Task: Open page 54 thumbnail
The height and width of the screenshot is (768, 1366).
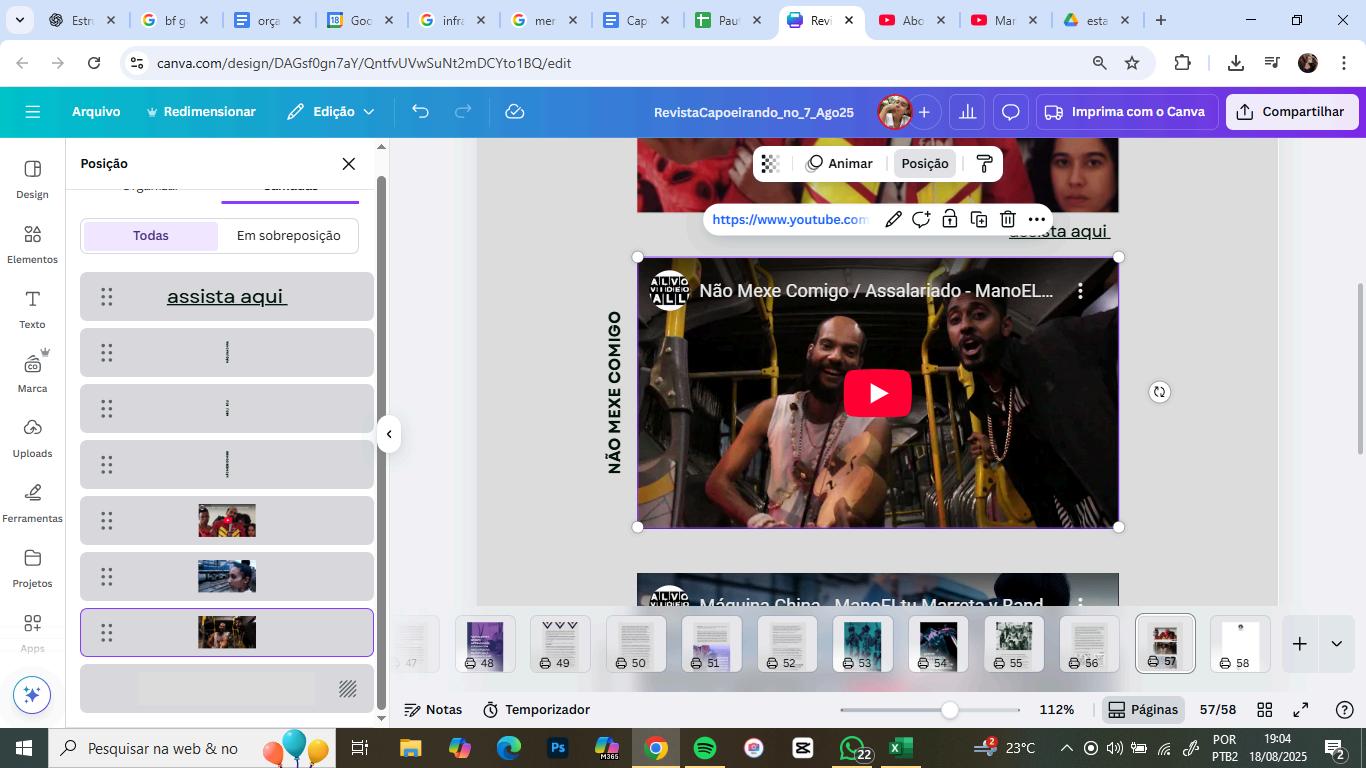Action: click(938, 645)
